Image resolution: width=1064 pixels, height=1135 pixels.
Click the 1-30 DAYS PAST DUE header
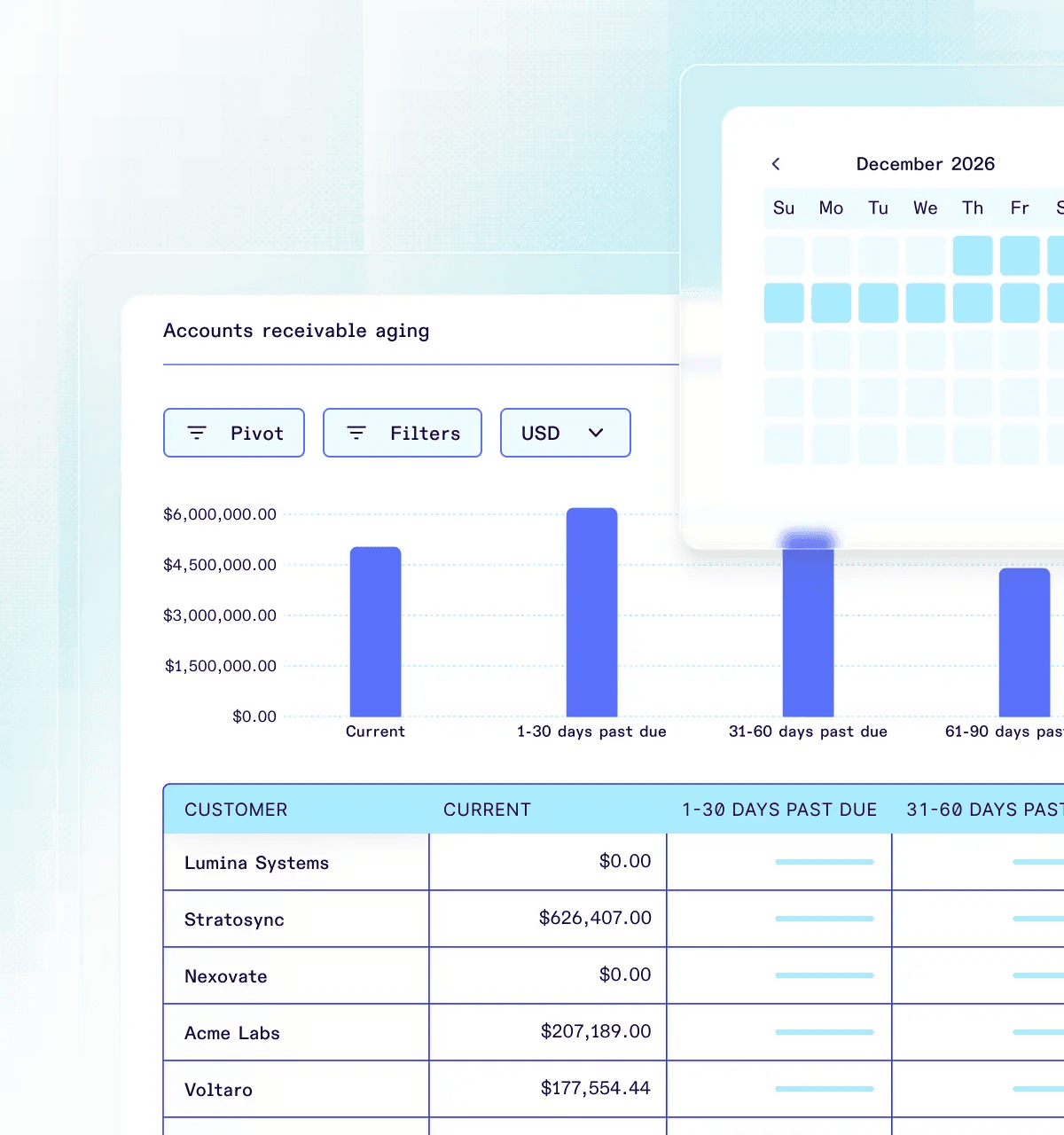pyautogui.click(x=778, y=810)
